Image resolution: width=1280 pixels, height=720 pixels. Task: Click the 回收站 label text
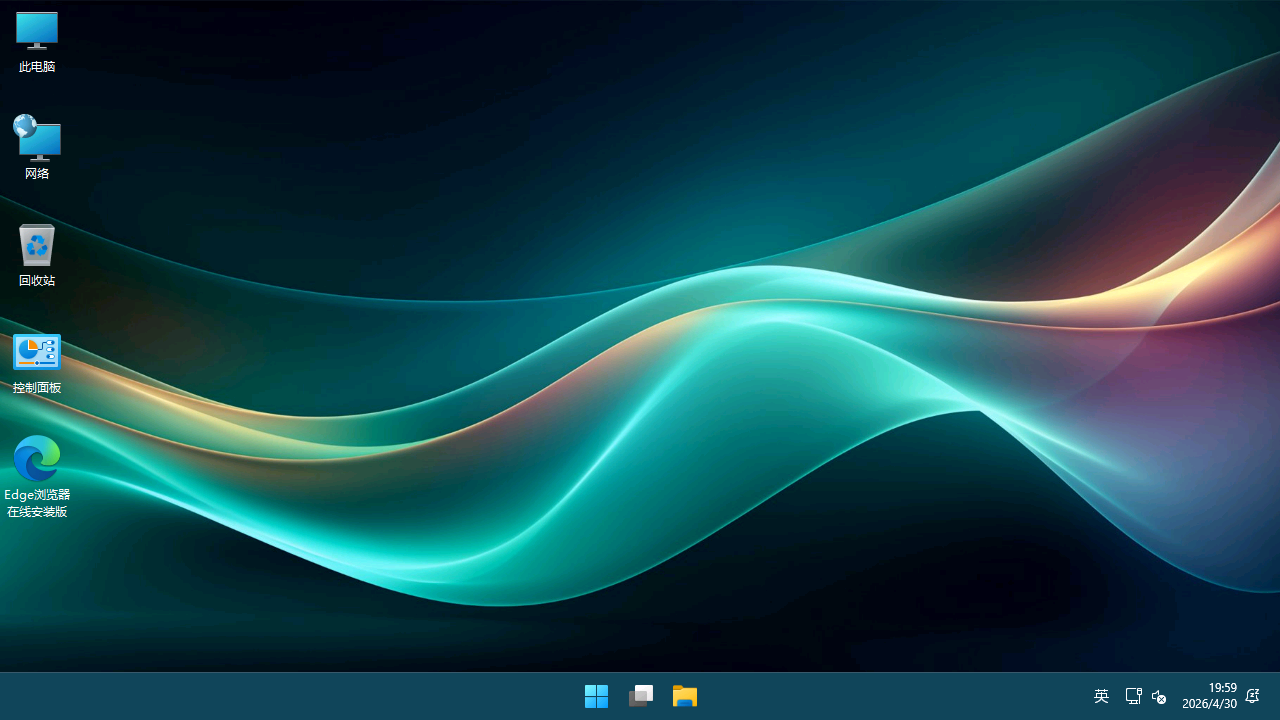coord(37,281)
